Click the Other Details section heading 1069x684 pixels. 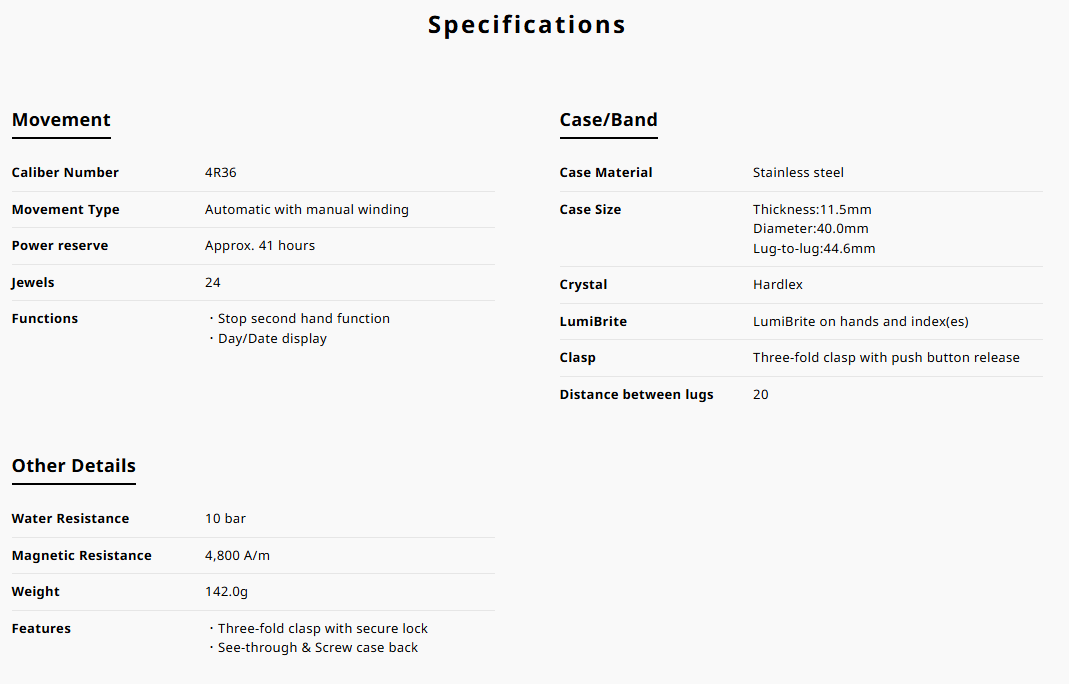(x=73, y=466)
